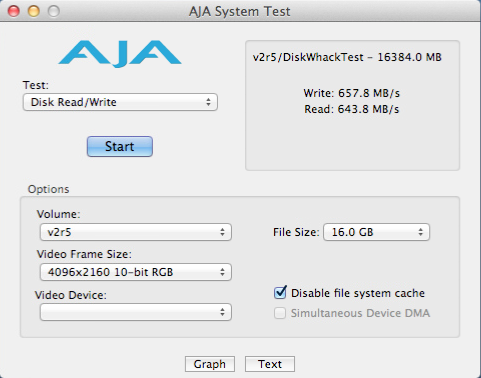Close the AJA System Test window
This screenshot has height=378, width=481.
click(x=14, y=11)
